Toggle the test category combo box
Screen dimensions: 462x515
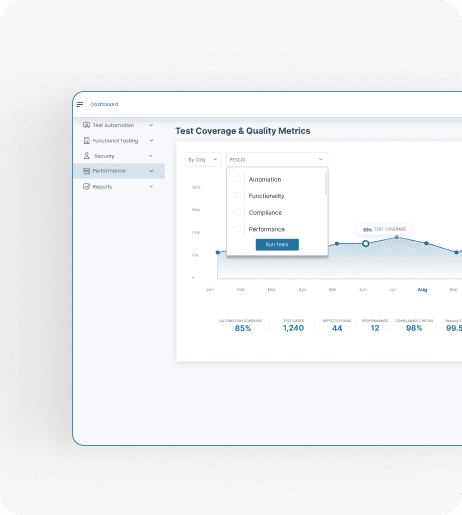tap(277, 160)
